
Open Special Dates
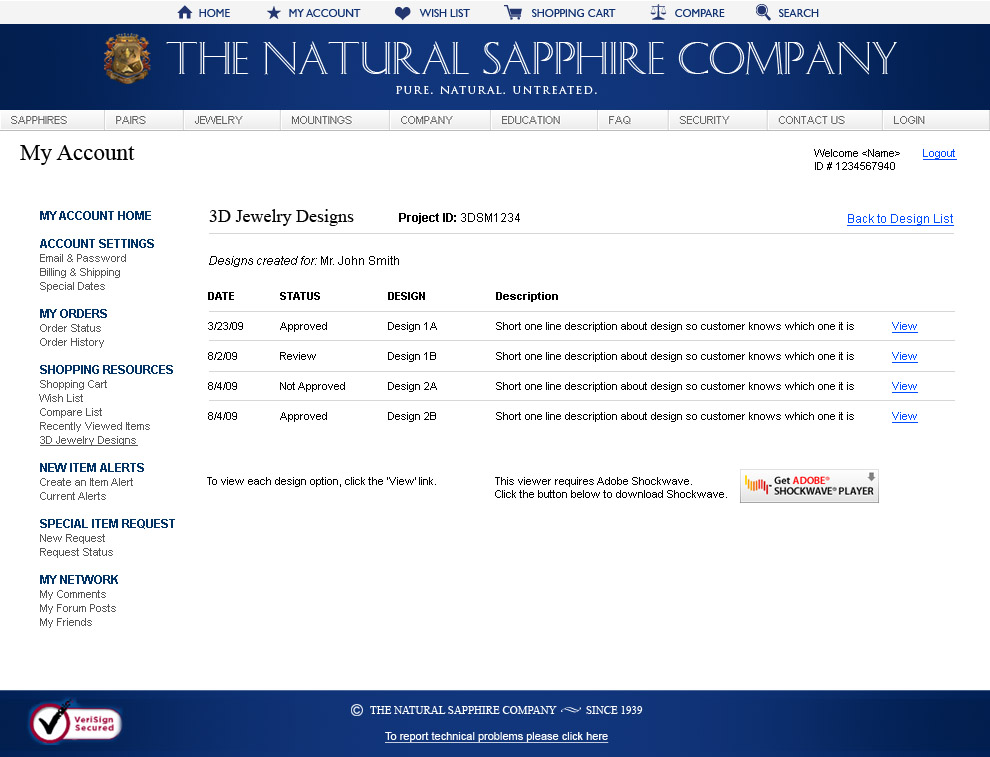click(x=72, y=286)
